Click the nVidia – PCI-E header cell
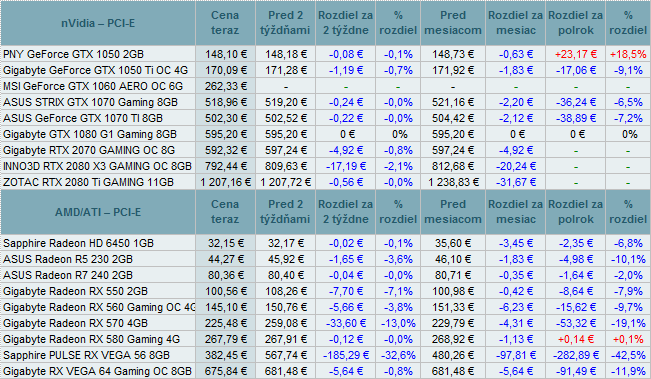Screen dimensions: 651x379 click(x=98, y=23)
